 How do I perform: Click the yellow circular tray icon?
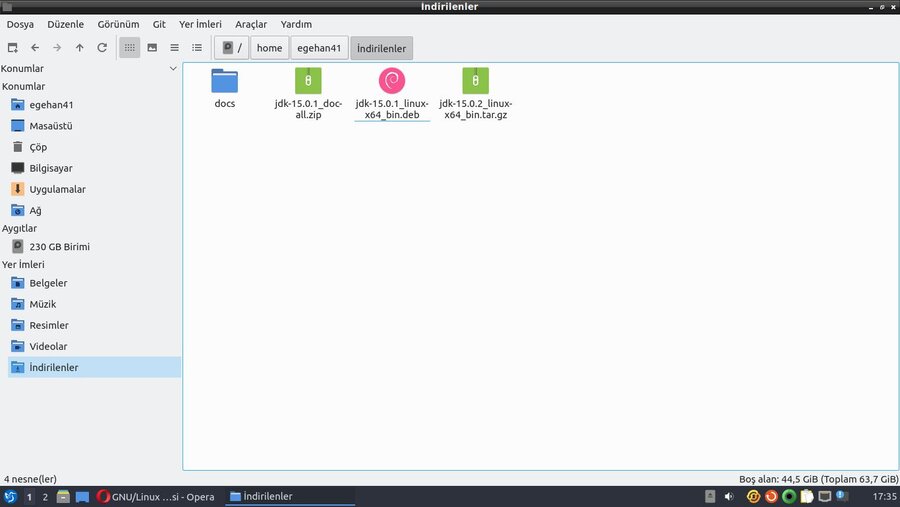tap(753, 497)
